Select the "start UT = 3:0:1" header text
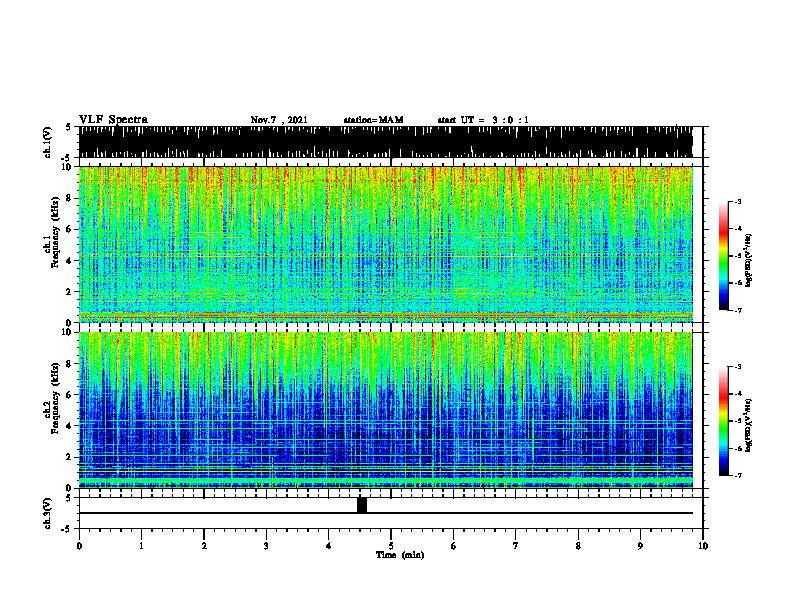The width and height of the screenshot is (792, 612). click(x=483, y=120)
